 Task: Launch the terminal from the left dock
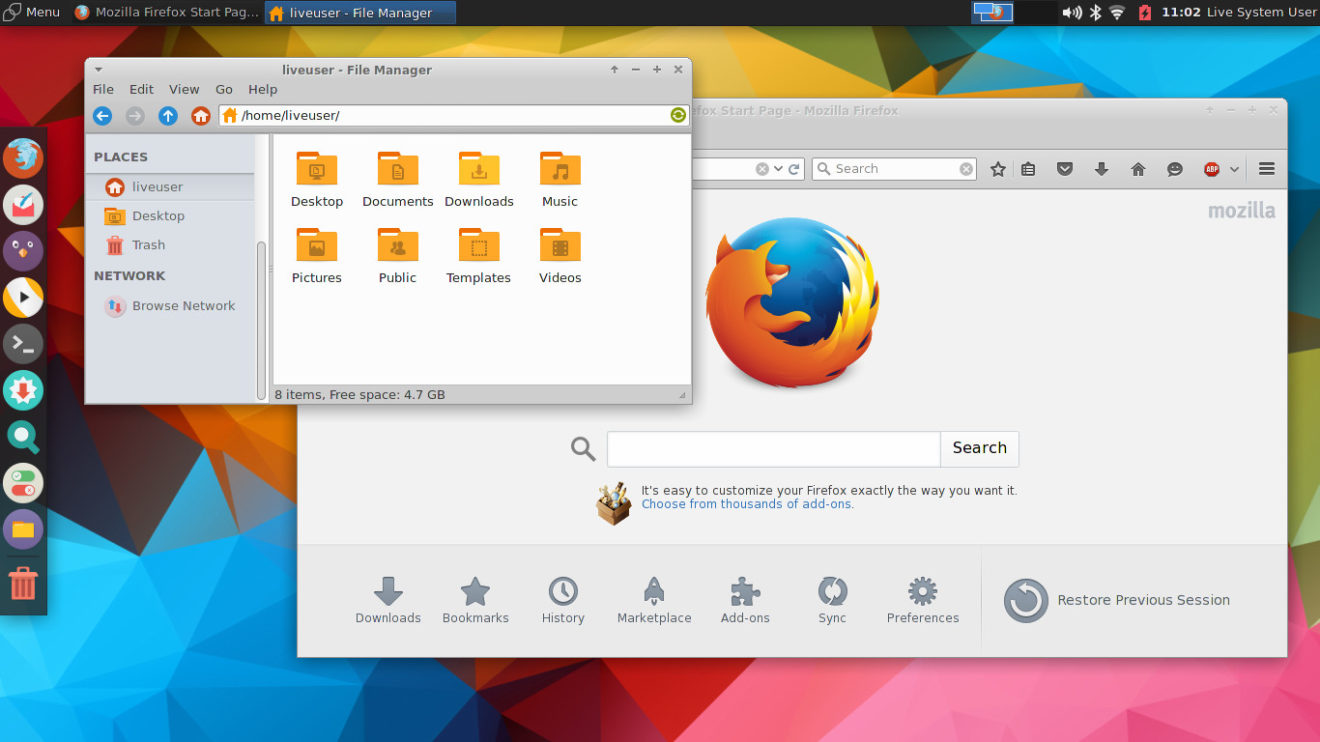(23, 343)
